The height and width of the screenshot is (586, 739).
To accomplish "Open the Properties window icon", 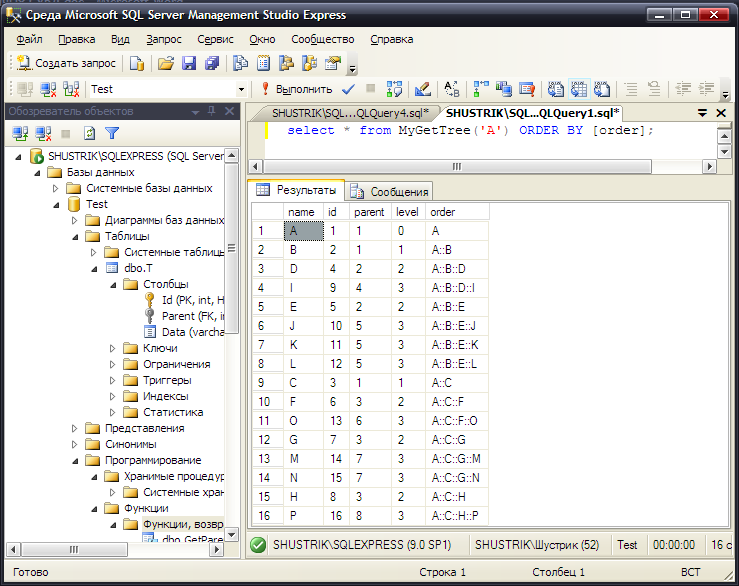I will coord(333,63).
